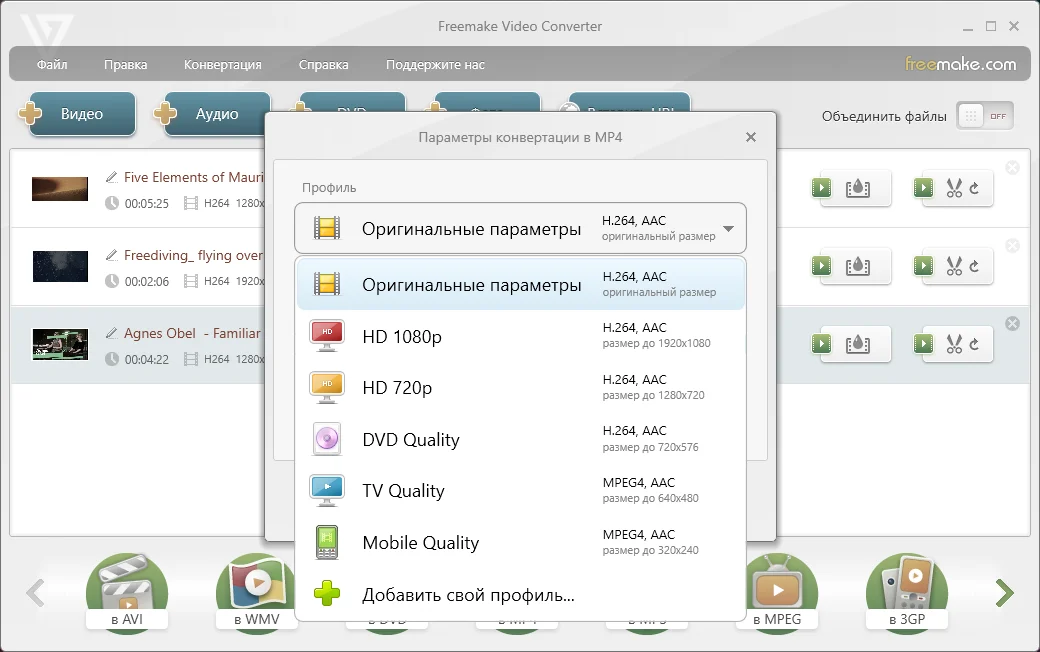This screenshot has width=1040, height=652.
Task: Toggle the merge files switch
Action: [984, 116]
